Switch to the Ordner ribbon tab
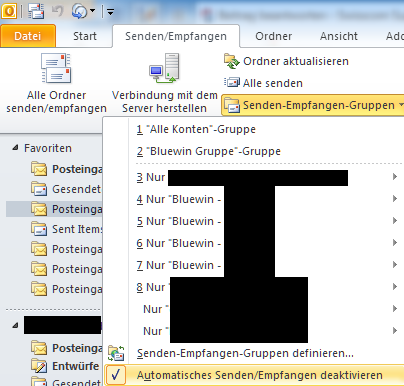 pyautogui.click(x=274, y=36)
